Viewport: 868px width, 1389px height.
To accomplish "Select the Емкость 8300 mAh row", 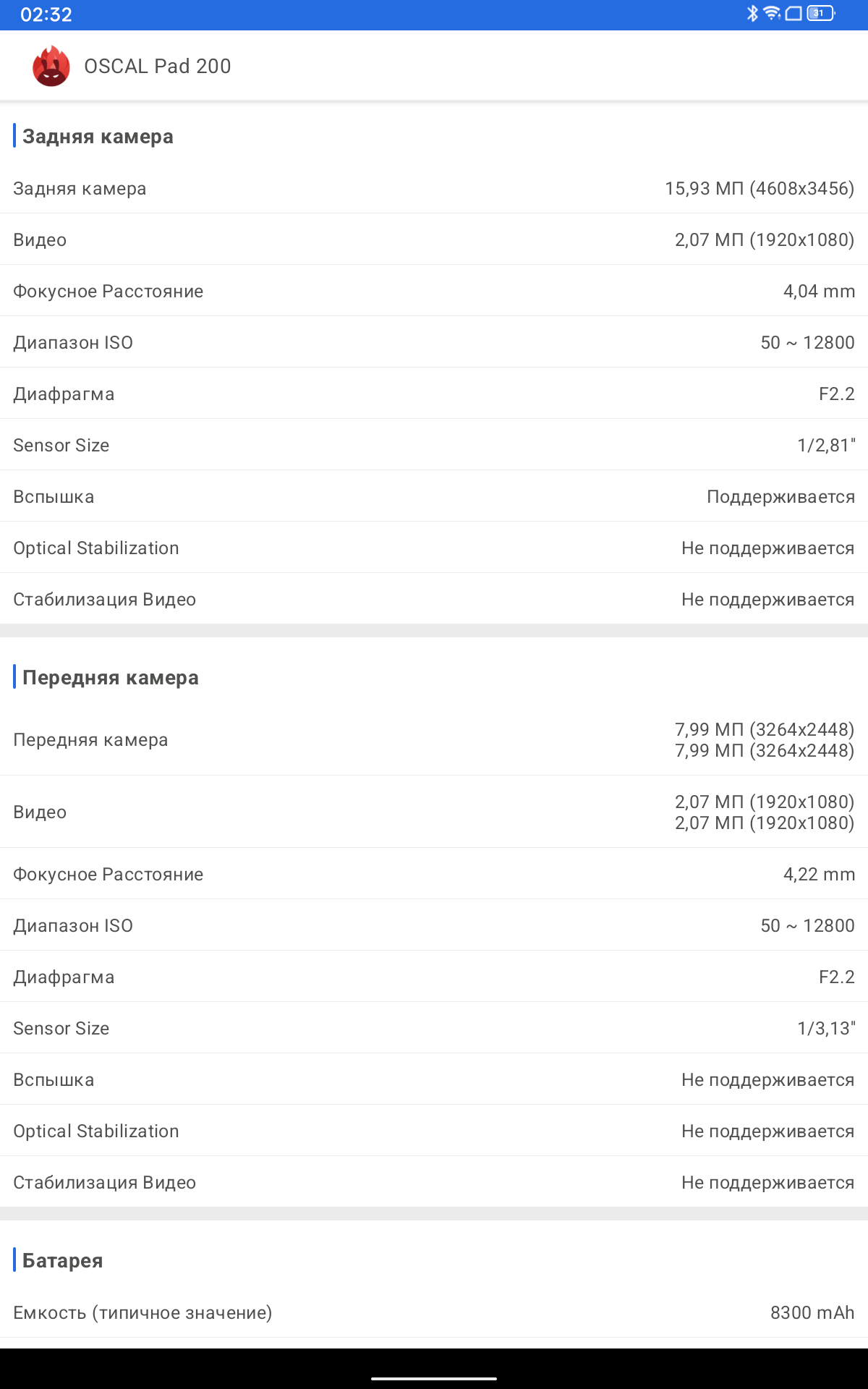I will (434, 1312).
